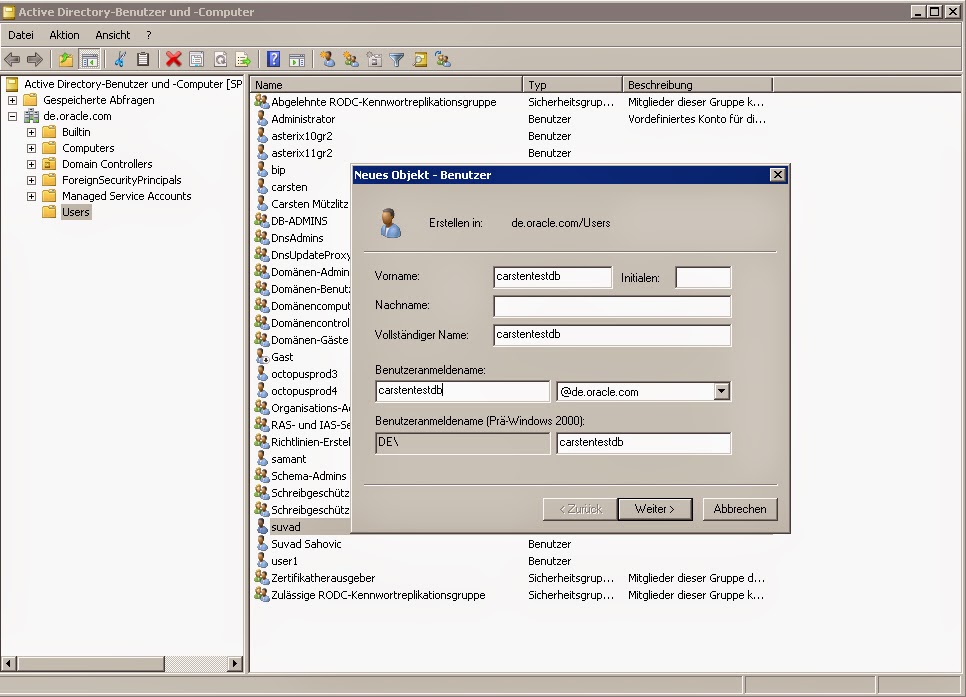Click the Paste clipboard icon
Image resolution: width=966 pixels, height=697 pixels.
(143, 60)
